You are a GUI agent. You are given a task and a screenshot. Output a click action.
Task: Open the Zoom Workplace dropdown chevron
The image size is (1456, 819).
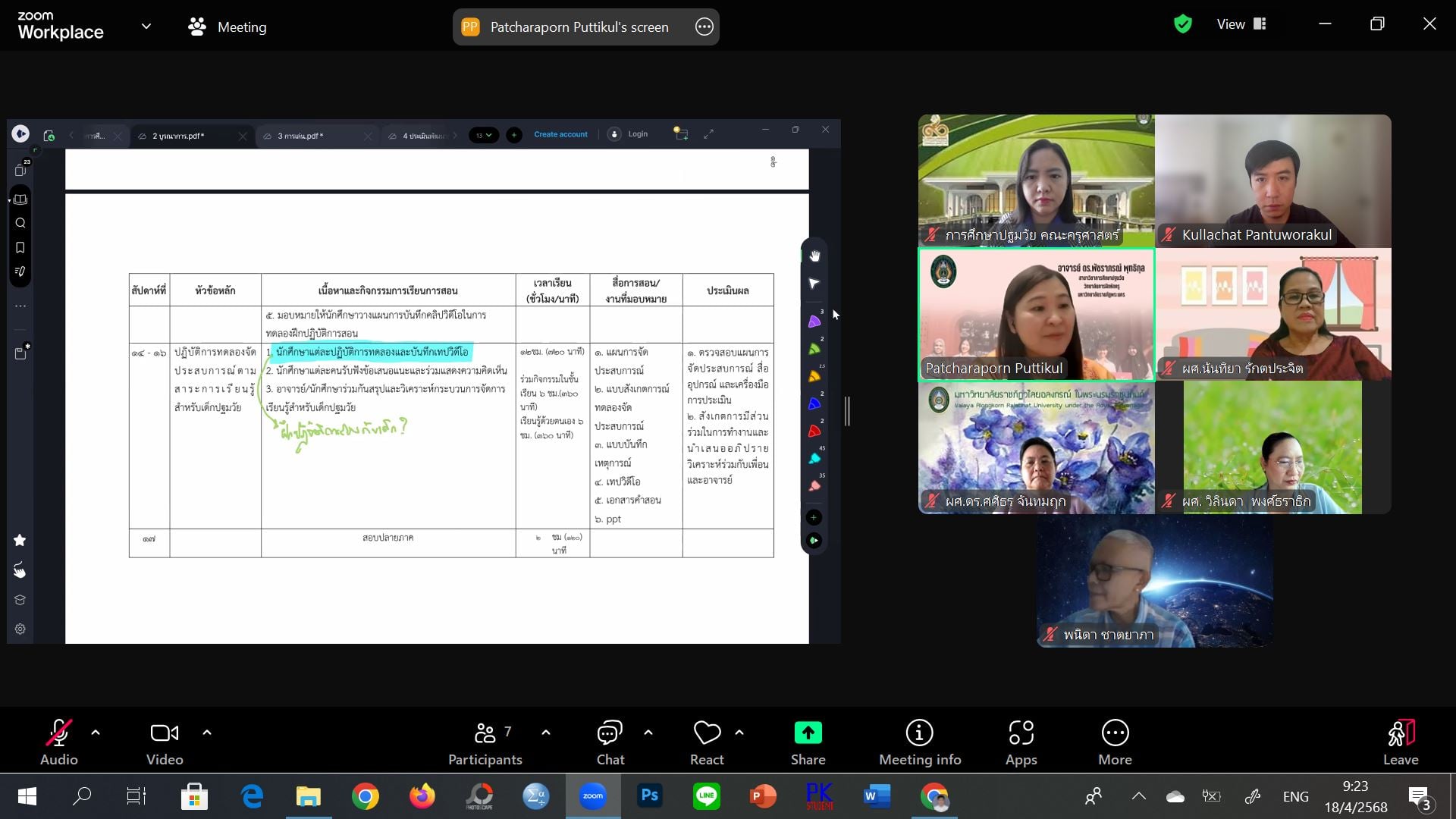point(146,27)
